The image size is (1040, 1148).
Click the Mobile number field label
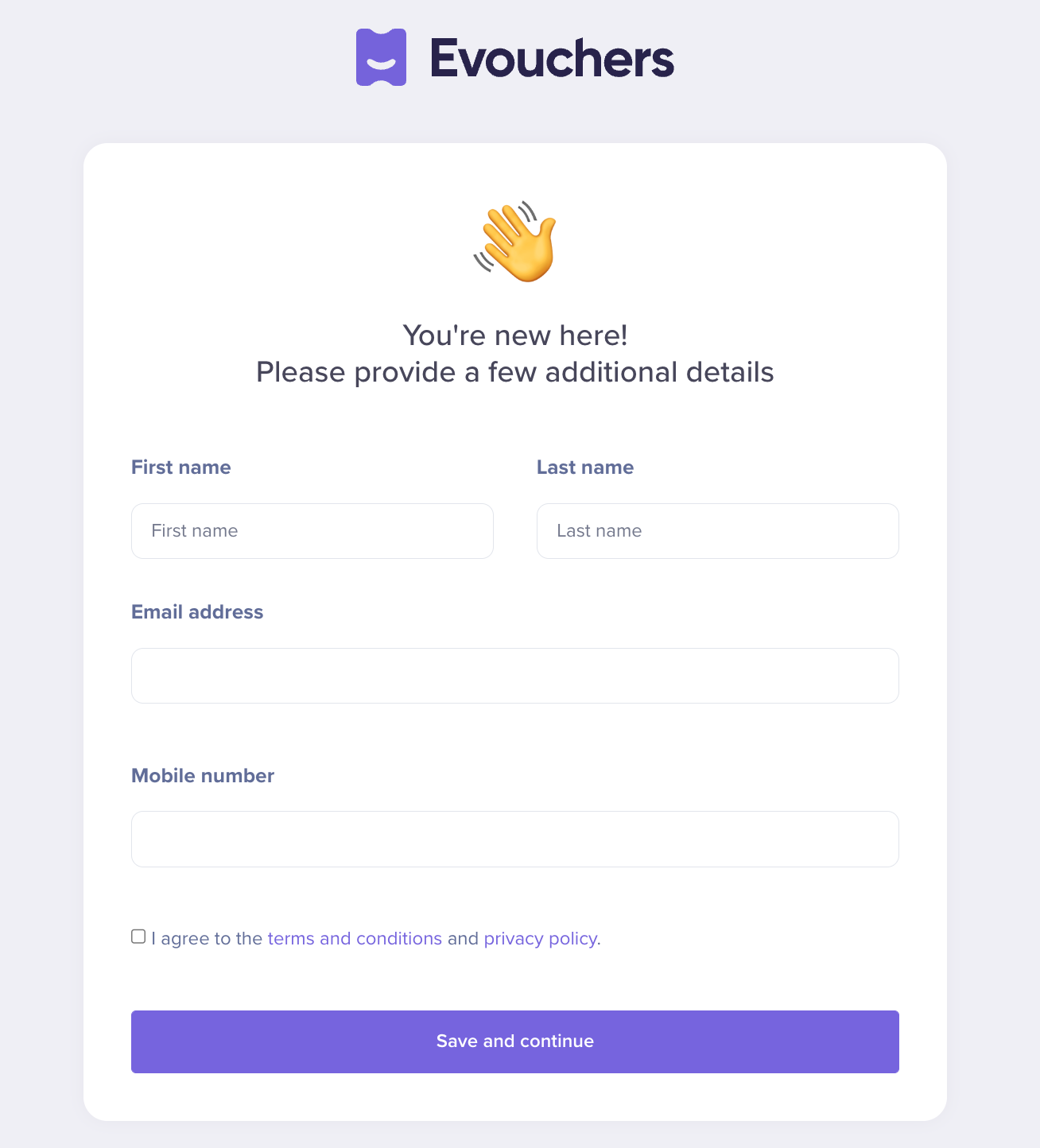coord(203,776)
